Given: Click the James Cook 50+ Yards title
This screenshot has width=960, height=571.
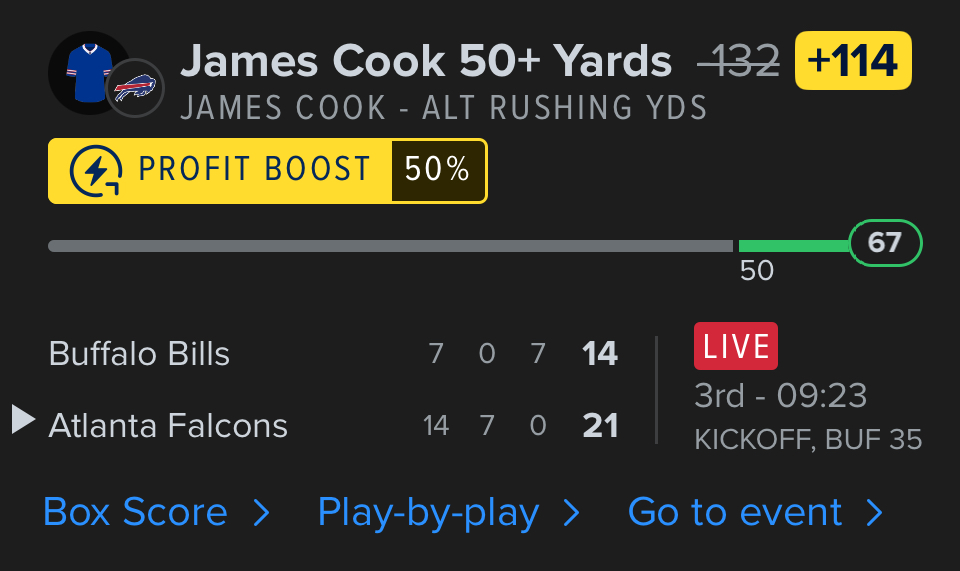Looking at the screenshot, I should coord(426,62).
